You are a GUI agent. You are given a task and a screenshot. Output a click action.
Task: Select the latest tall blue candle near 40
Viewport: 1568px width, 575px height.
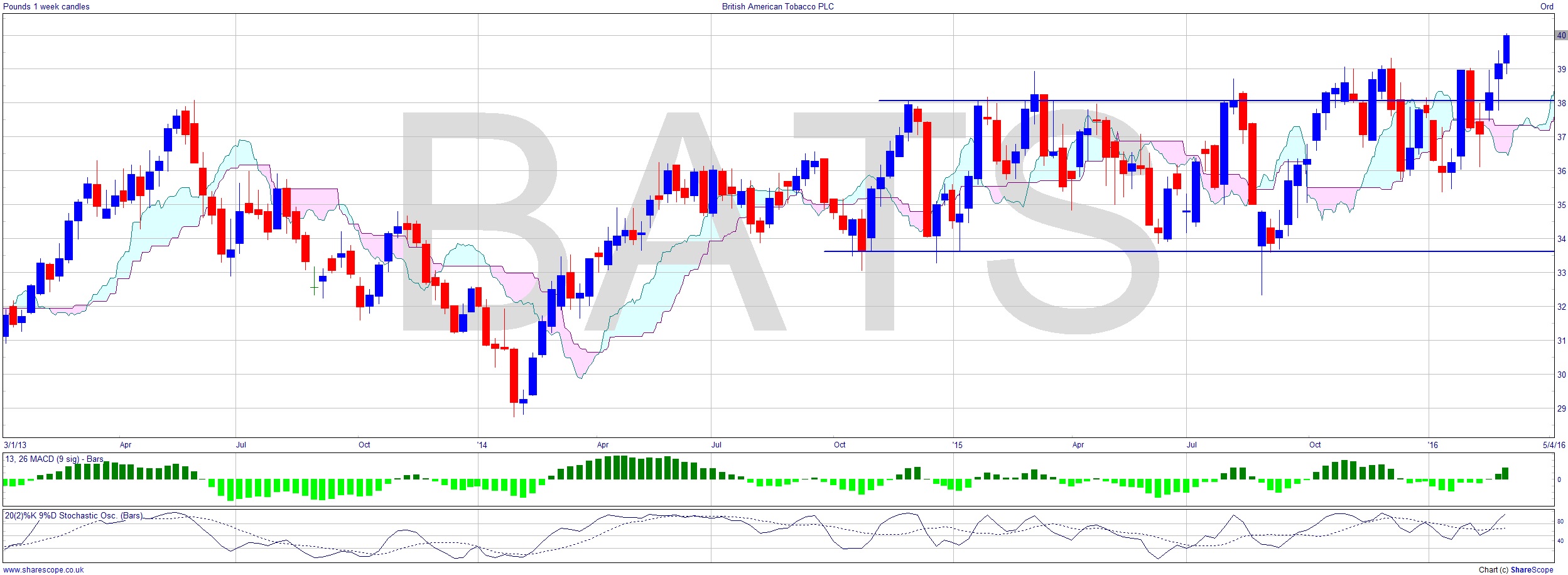(x=1506, y=49)
